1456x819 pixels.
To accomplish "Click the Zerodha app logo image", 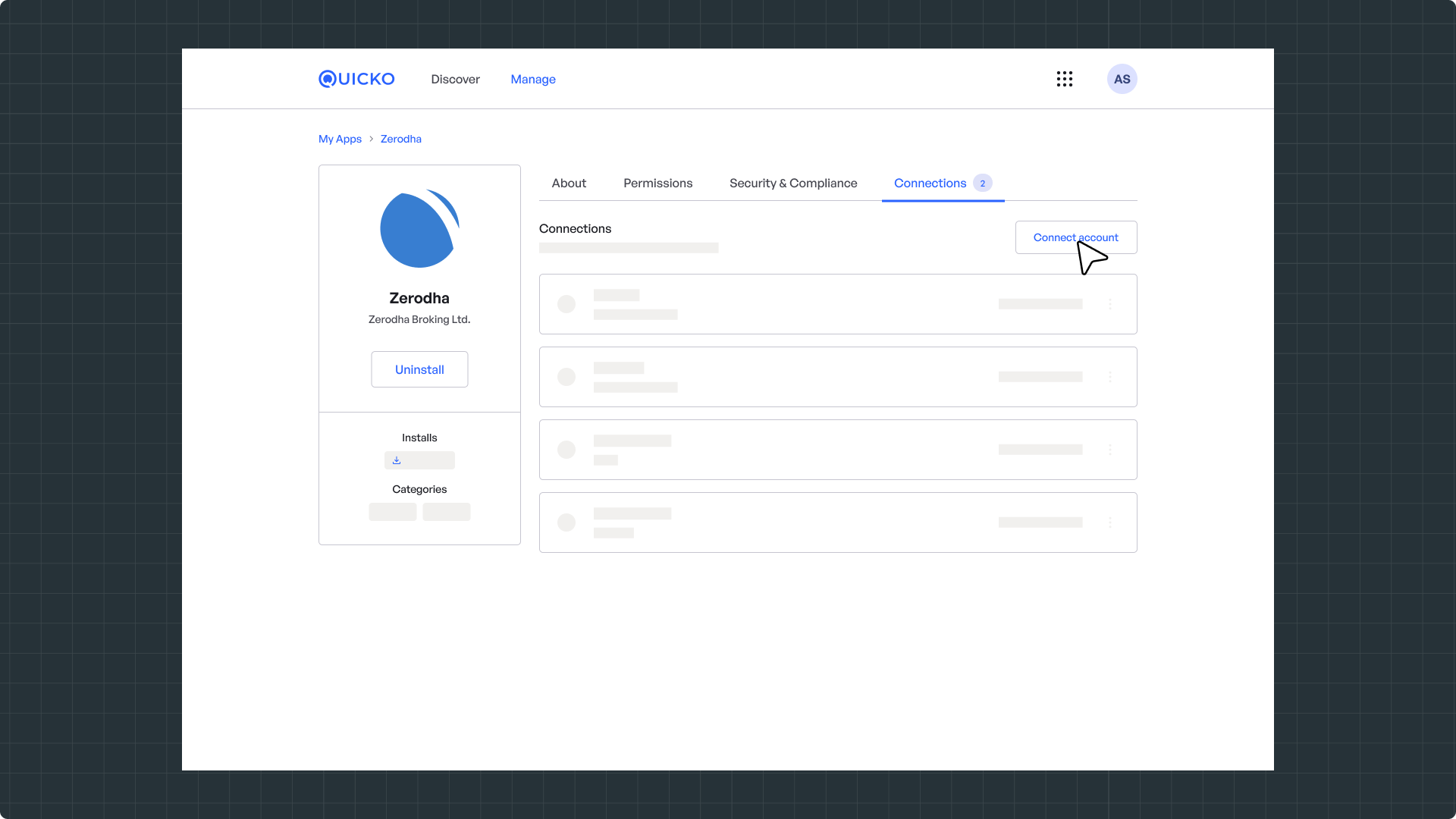I will coord(419,228).
